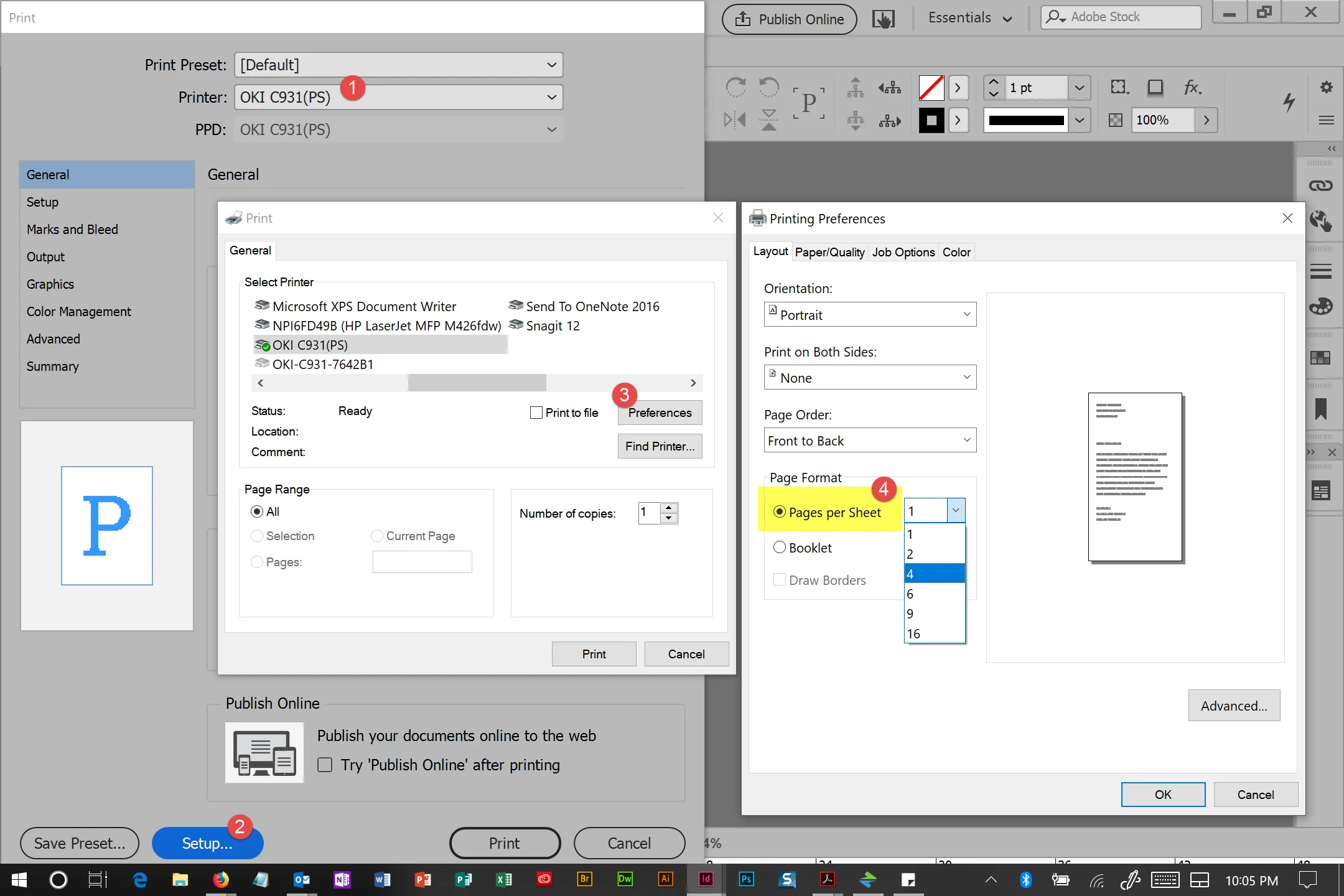
Task: Select the Booklet radio button
Action: (780, 548)
